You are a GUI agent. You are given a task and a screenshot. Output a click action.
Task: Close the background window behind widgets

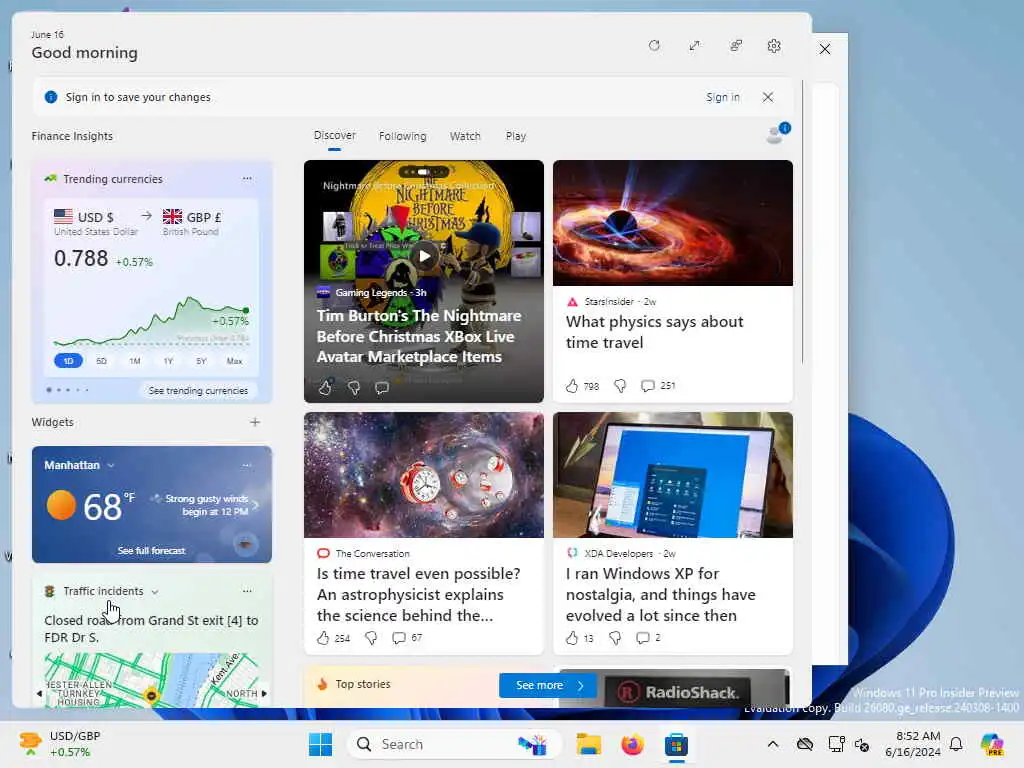[x=825, y=49]
